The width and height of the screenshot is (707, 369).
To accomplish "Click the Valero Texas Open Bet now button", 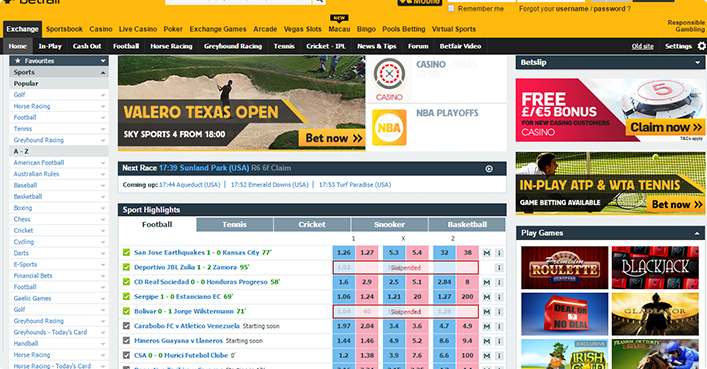I will point(331,138).
